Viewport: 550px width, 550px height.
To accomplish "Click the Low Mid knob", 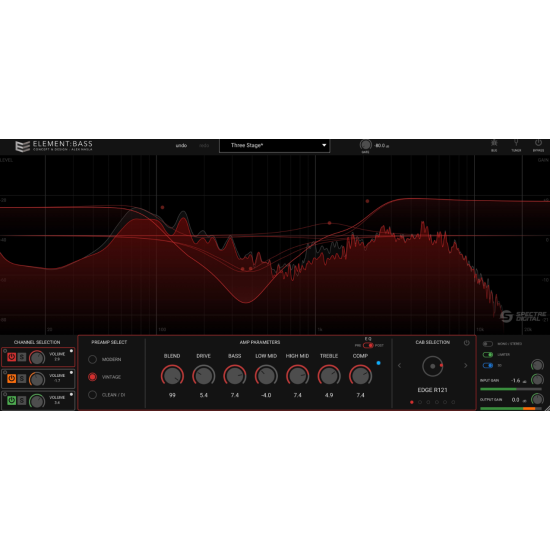I will click(x=266, y=376).
